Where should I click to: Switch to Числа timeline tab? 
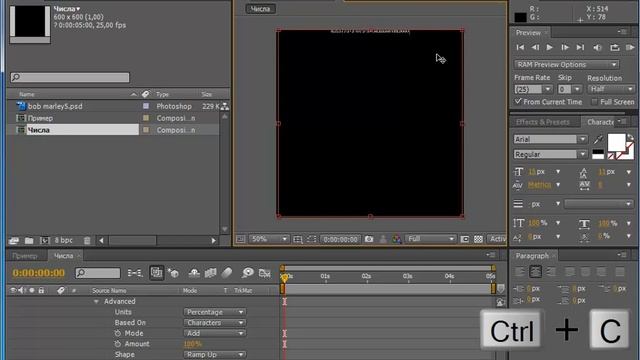(x=64, y=256)
